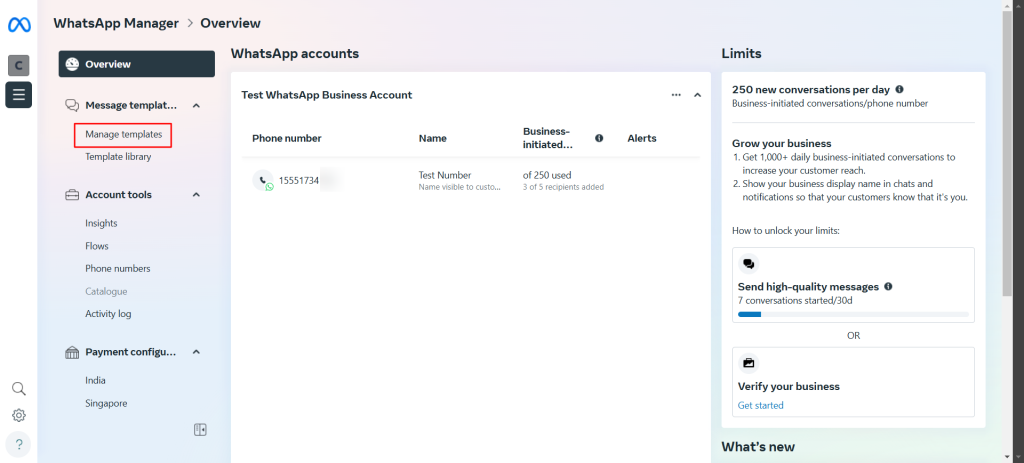Open the hamburger all-tools menu
The height and width of the screenshot is (463, 1024).
point(19,95)
